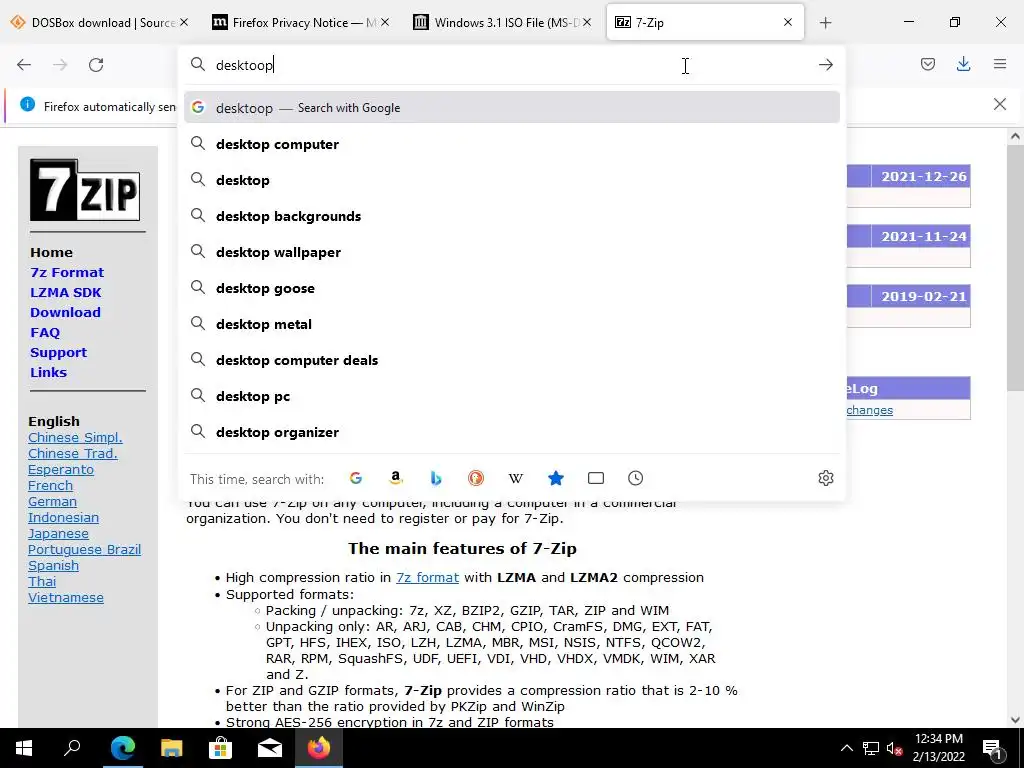
Task: Open the Save to Pocket icon
Action: (927, 64)
